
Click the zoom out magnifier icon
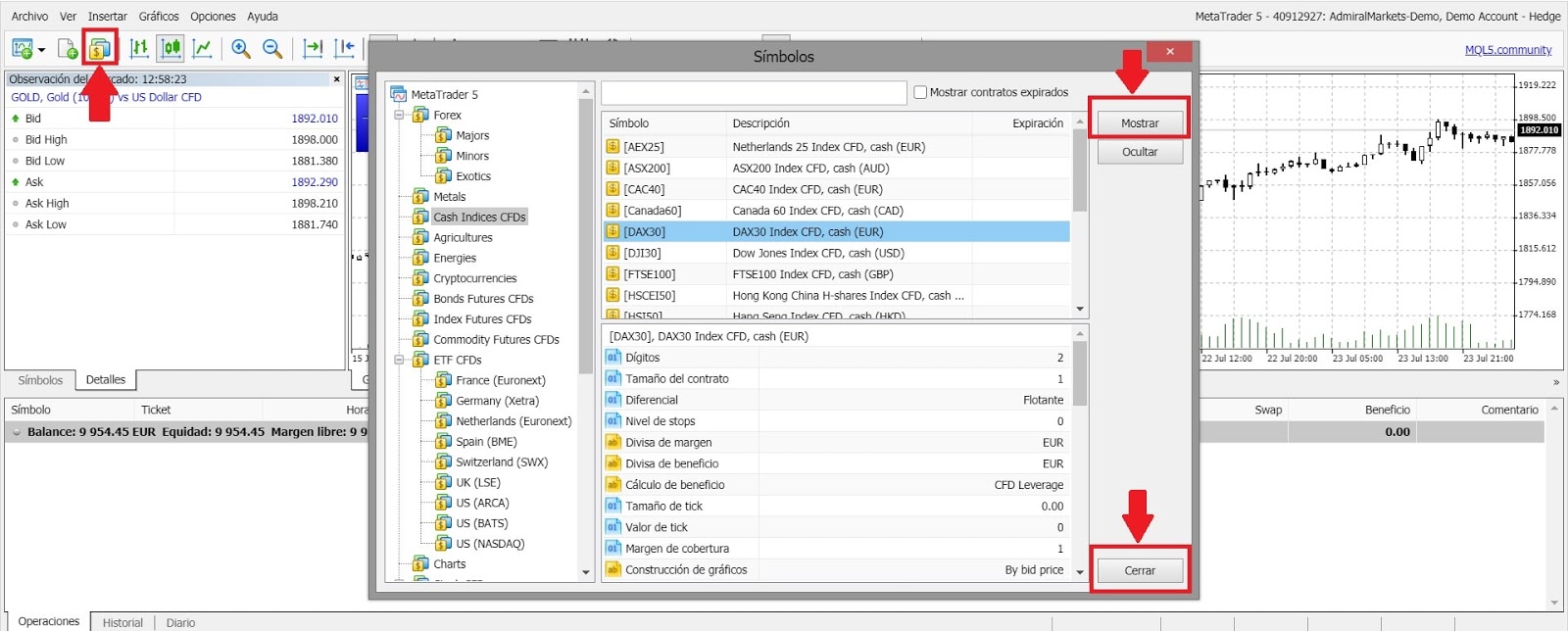tap(272, 48)
